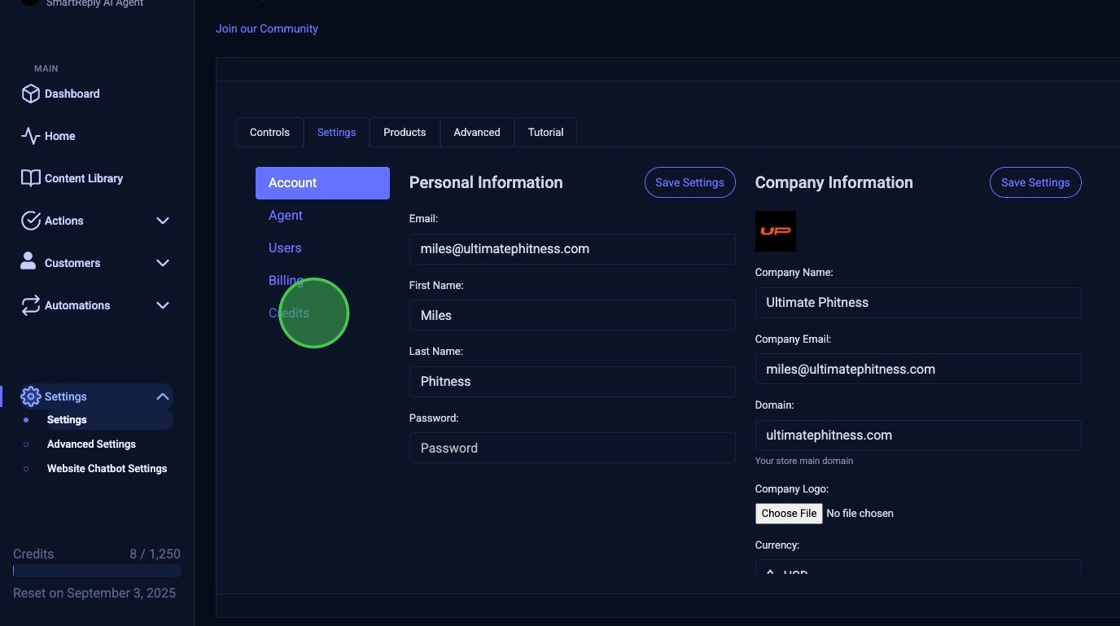Click the Password input field
This screenshot has height=626, width=1120.
tap(571, 448)
